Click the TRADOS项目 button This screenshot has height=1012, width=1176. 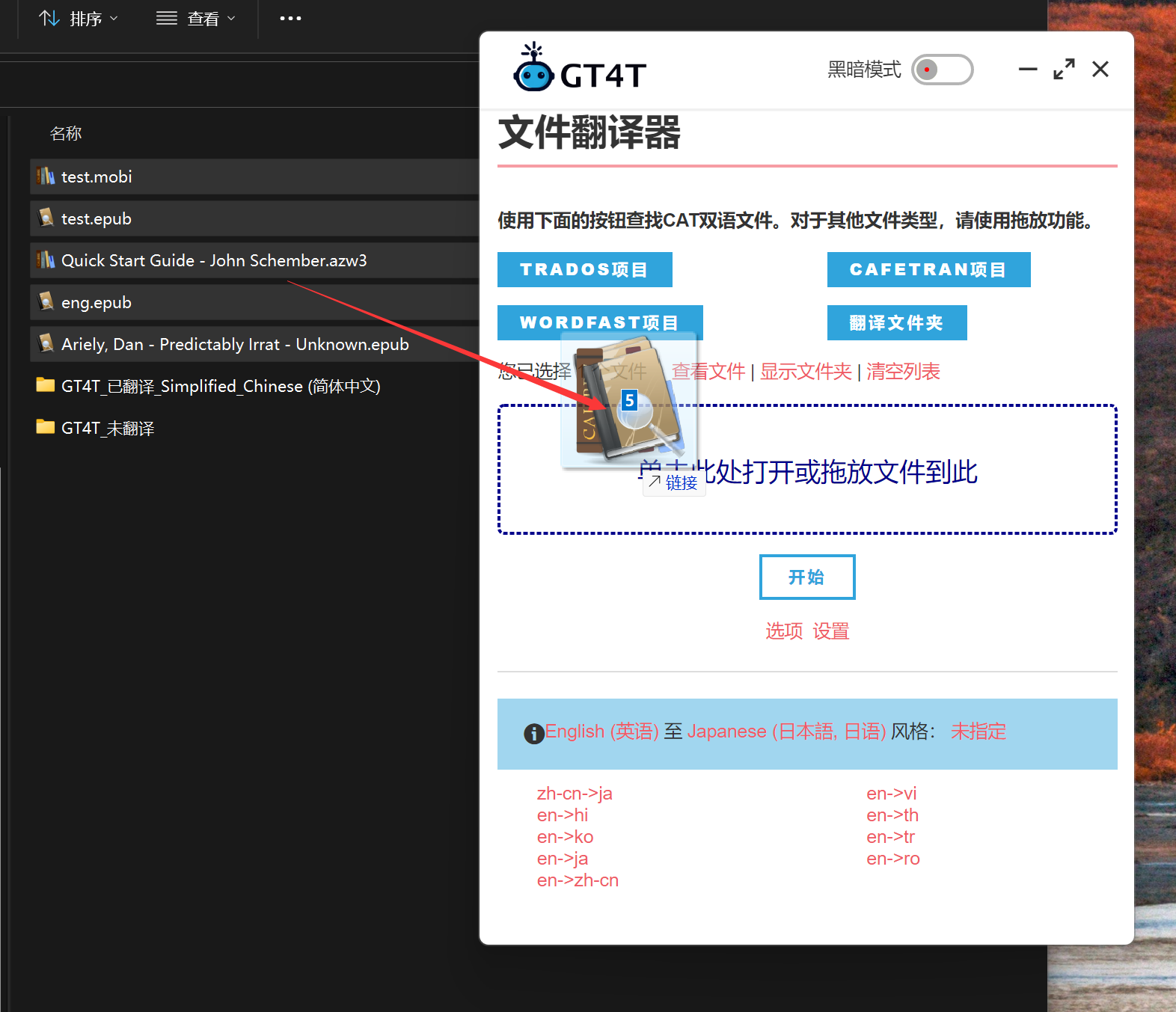click(584, 269)
